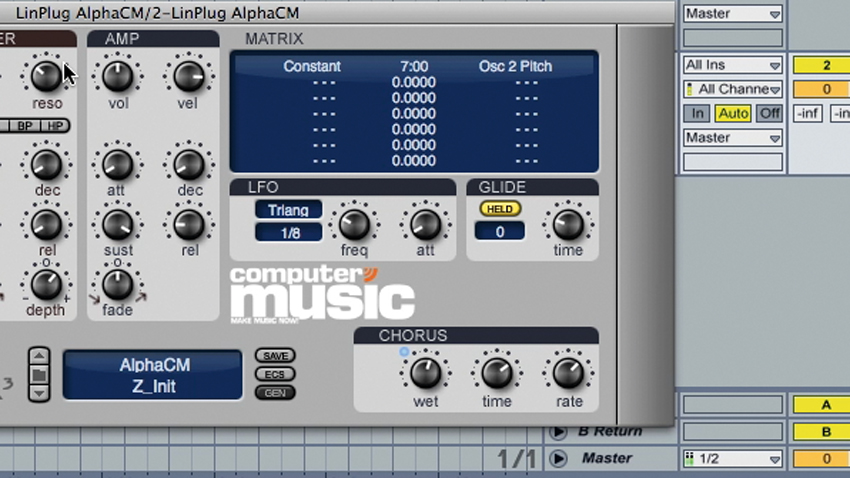Click the ECS button
The height and width of the screenshot is (478, 850).
(275, 374)
